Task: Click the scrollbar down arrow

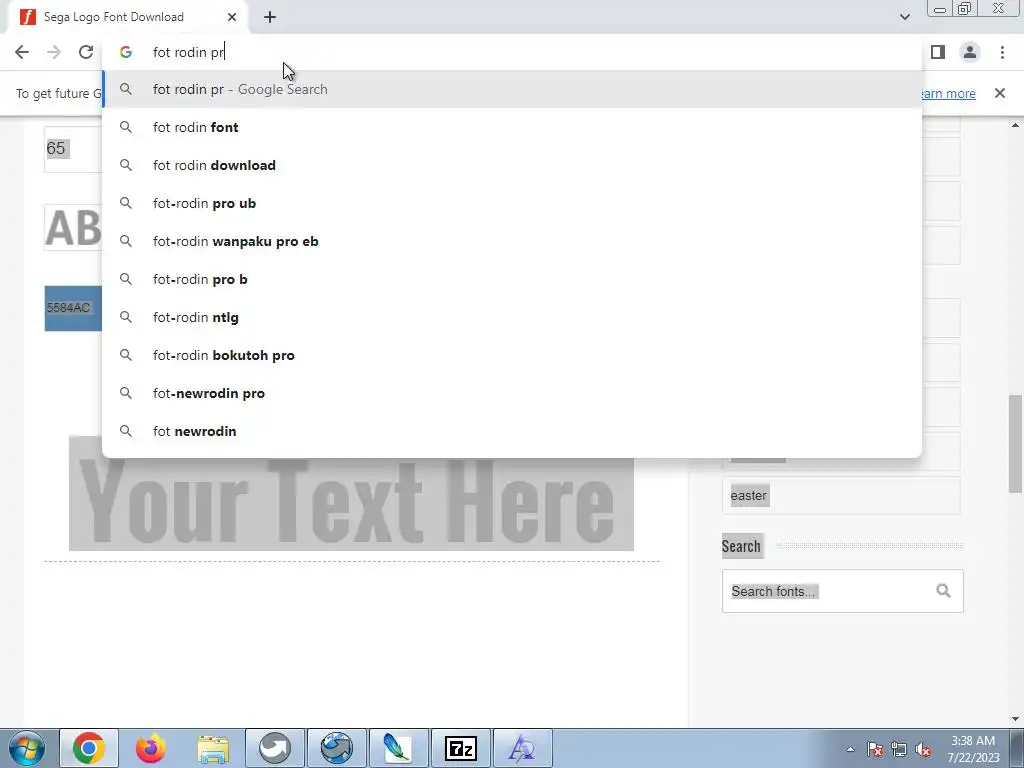Action: tap(1016, 719)
